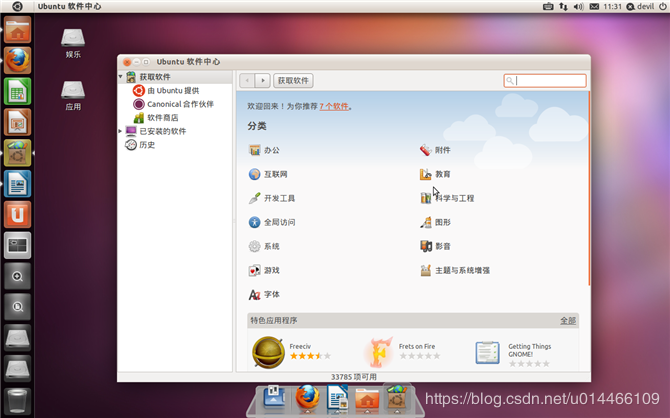Screen dimensions: 670x418
Task: Open the 全局访问 accessibility icon
Action: pos(255,222)
